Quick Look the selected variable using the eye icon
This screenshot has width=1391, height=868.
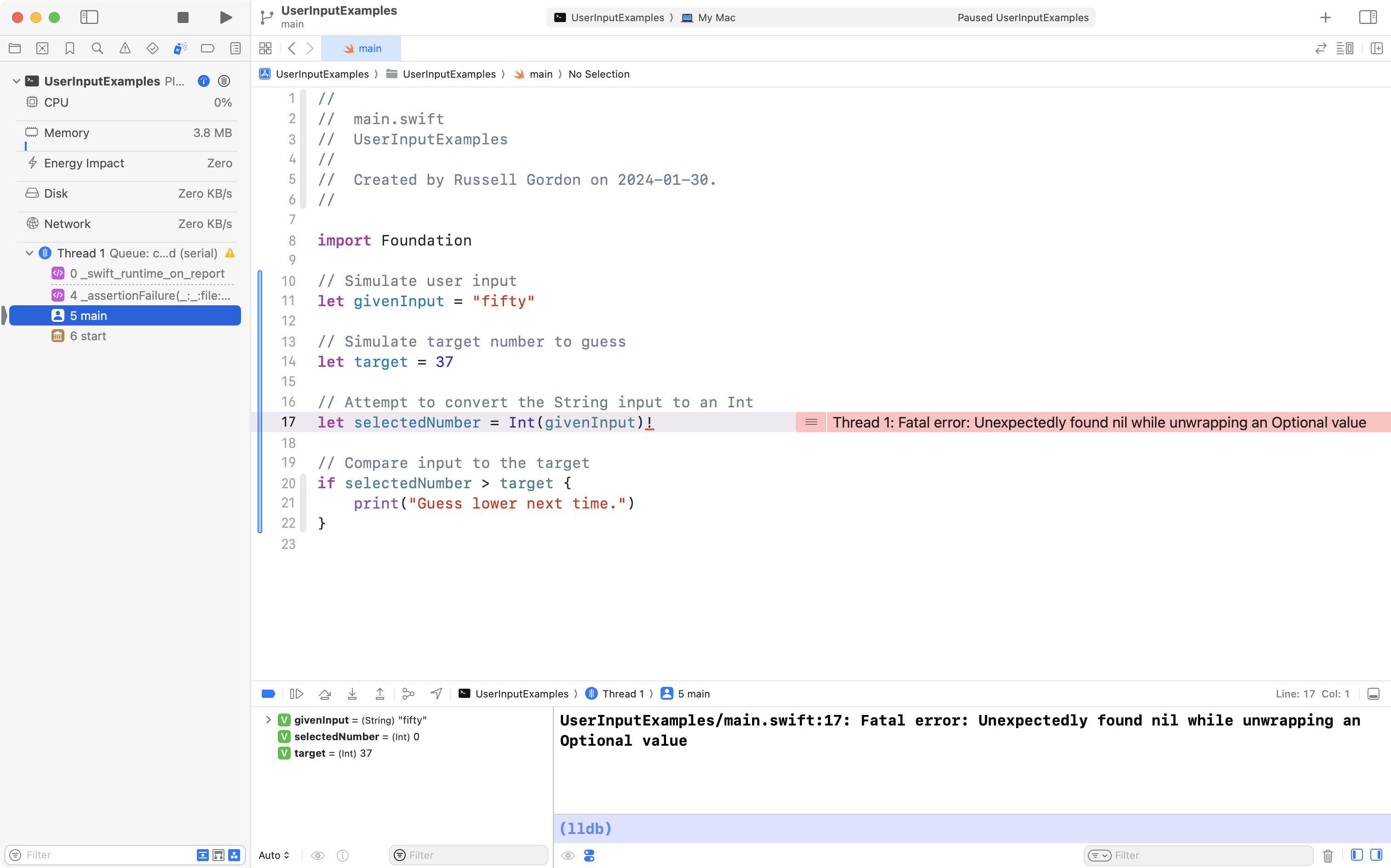coord(318,856)
